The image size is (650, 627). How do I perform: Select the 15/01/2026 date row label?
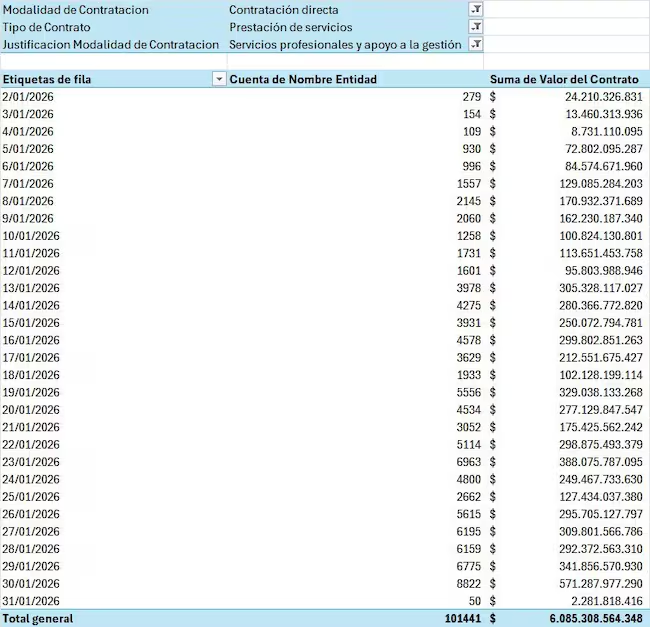tap(31, 323)
